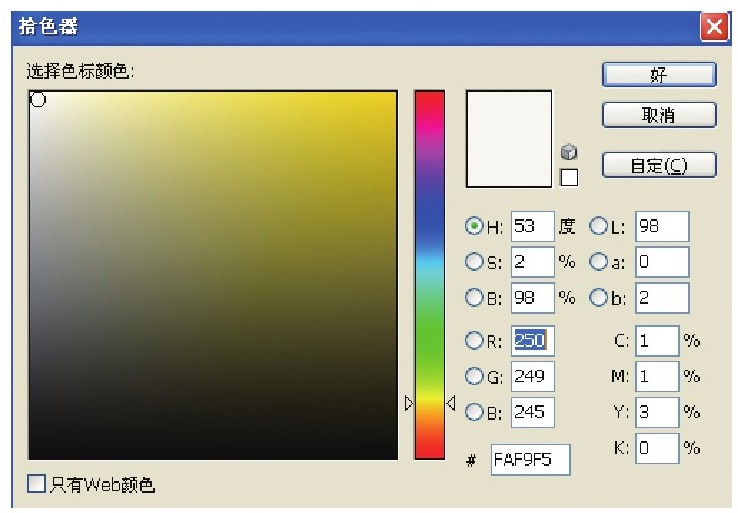
Task: Select the Lab a radio button
Action: (x=598, y=261)
